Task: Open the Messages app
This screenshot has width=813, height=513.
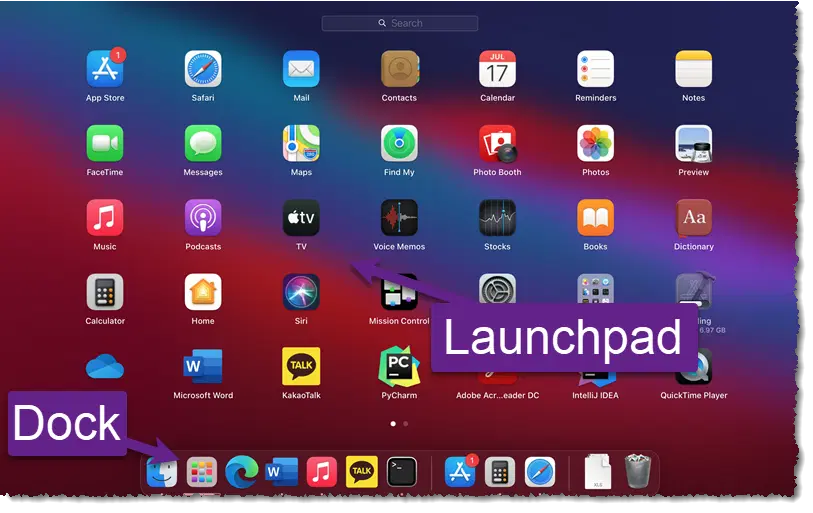Action: (x=203, y=143)
